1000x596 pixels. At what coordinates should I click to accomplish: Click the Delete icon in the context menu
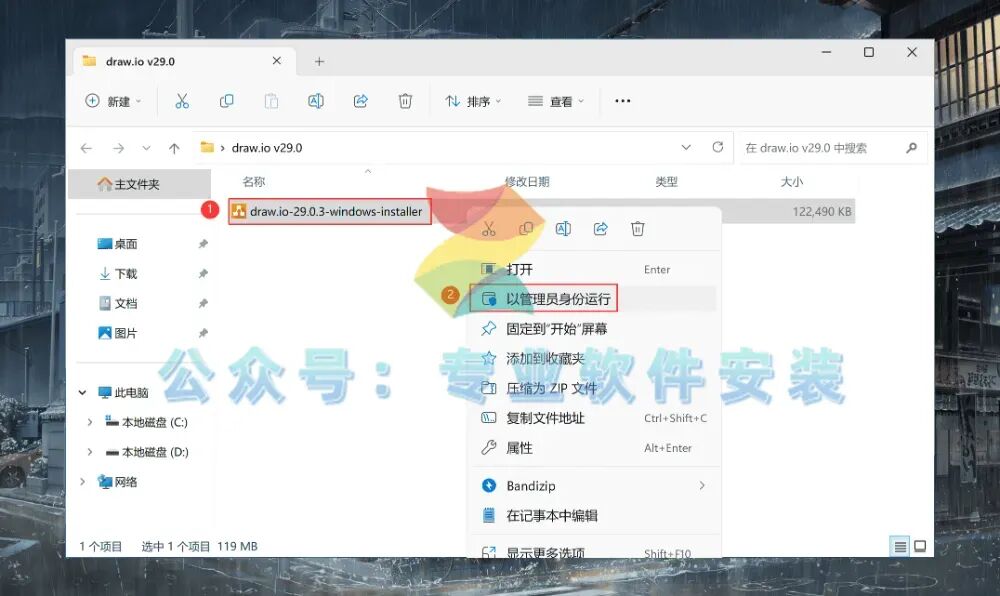coord(638,229)
